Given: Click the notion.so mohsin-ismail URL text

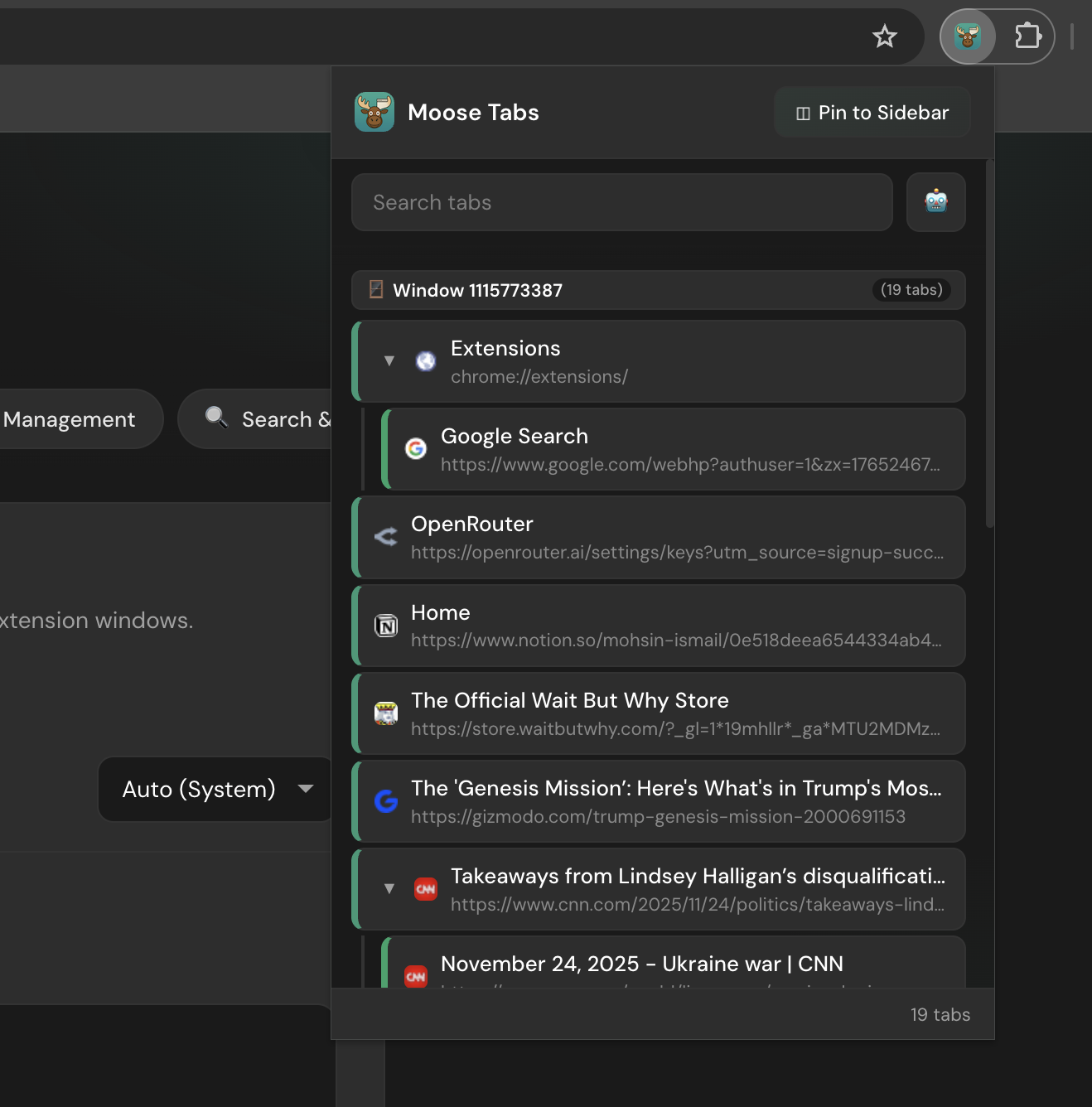Looking at the screenshot, I should (676, 641).
